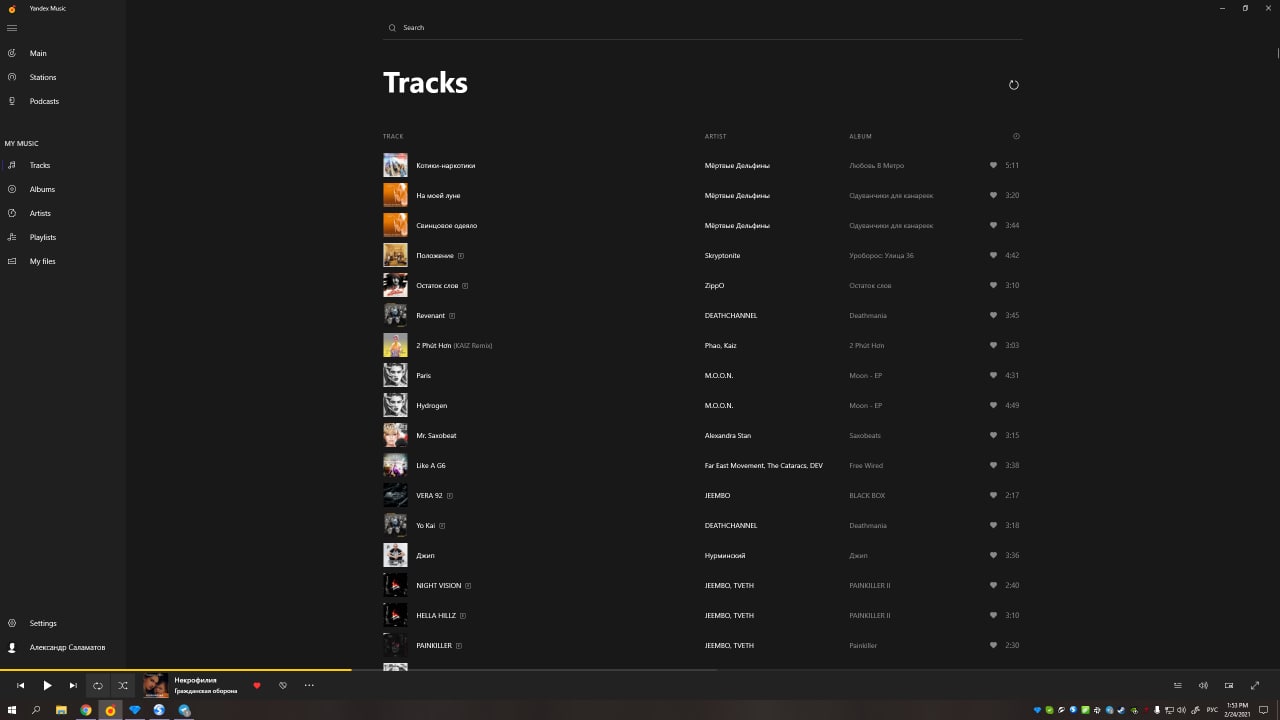The width and height of the screenshot is (1280, 720).
Task: Click the cover thumbnail for 2 Phút Hơn
Action: click(395, 345)
